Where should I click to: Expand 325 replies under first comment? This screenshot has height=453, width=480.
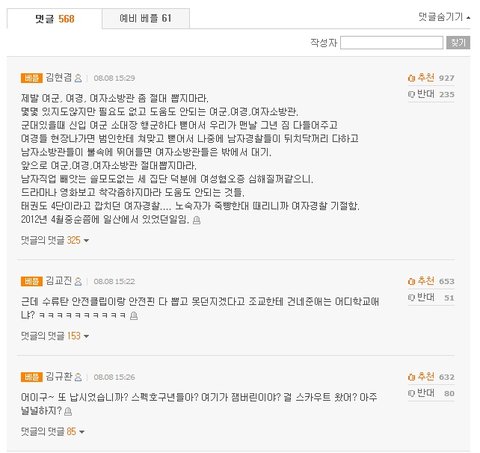55,240
